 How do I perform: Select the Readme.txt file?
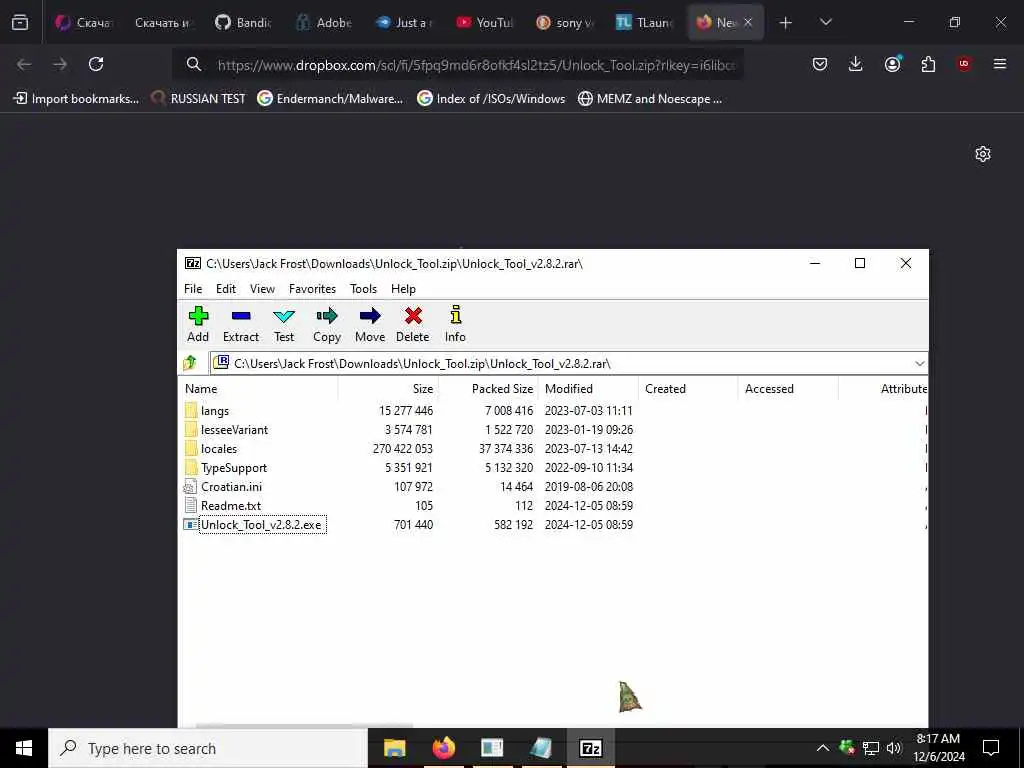pyautogui.click(x=231, y=505)
